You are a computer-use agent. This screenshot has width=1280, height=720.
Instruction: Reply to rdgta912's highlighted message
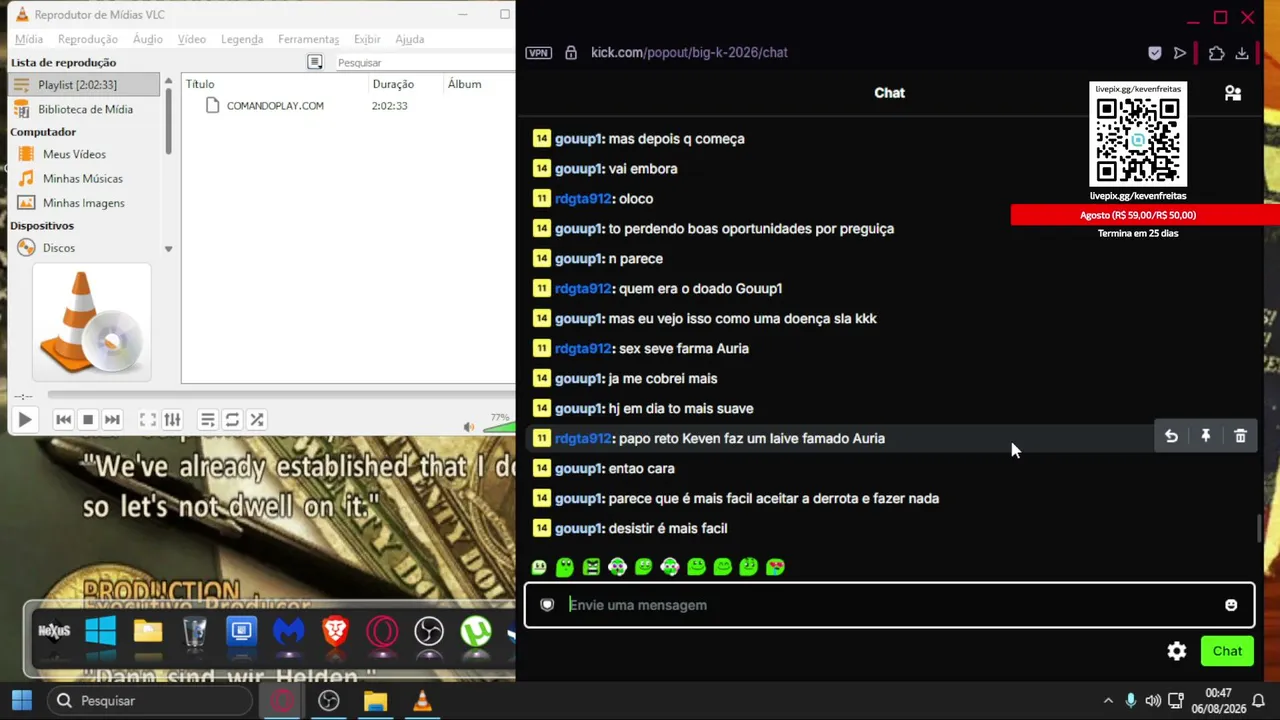[x=1171, y=436]
